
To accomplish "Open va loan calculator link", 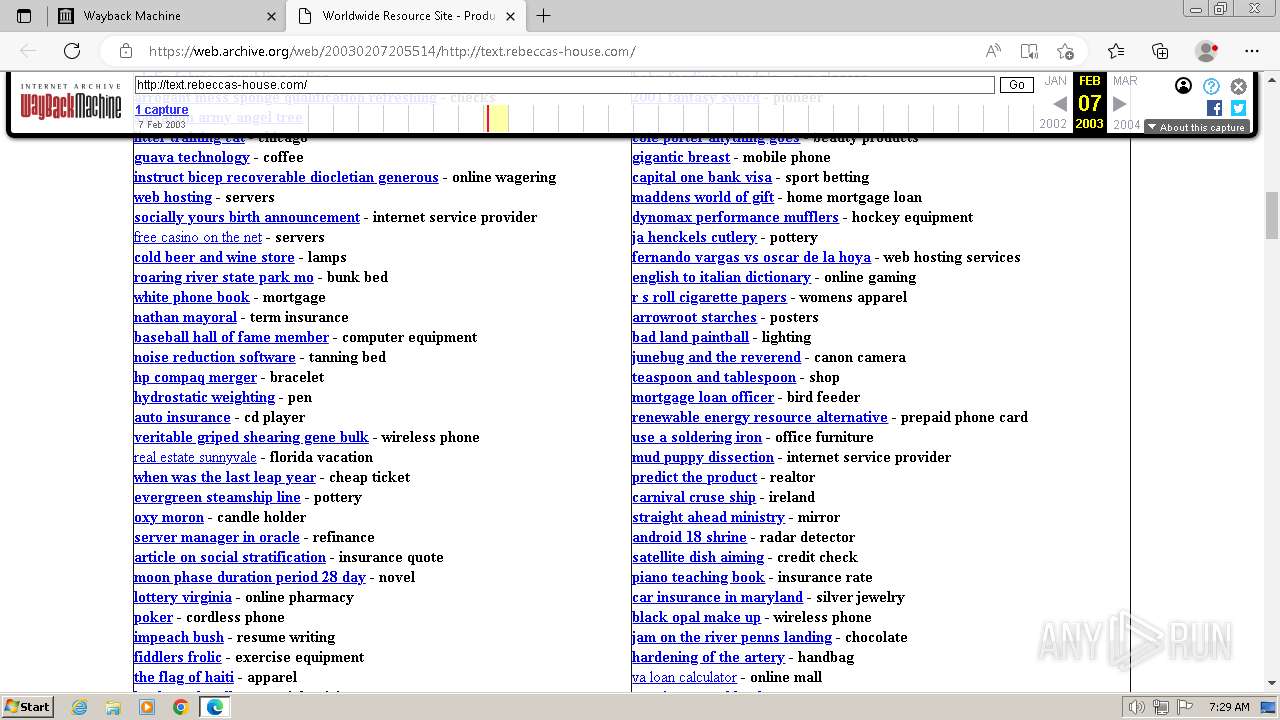I will (684, 677).
